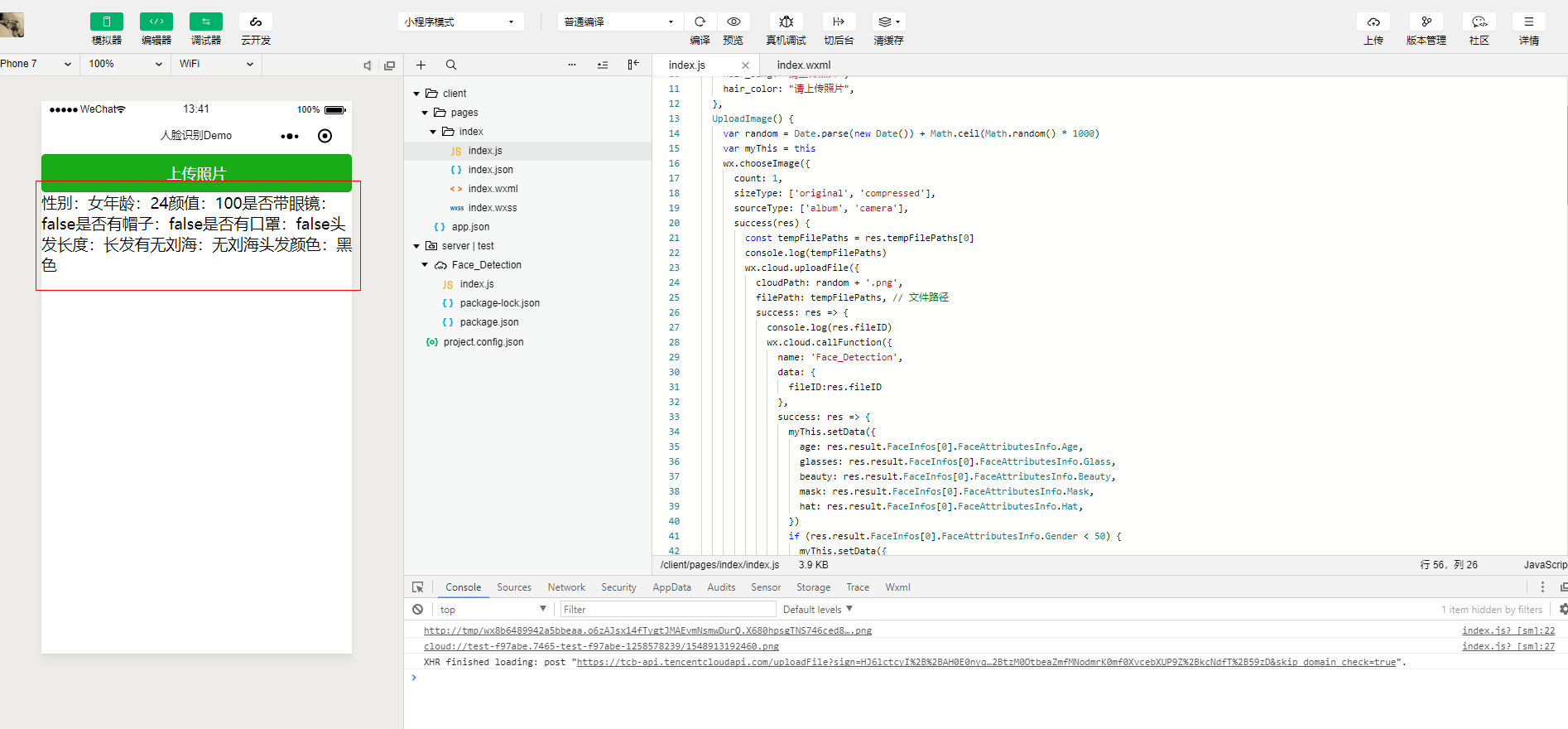The height and width of the screenshot is (729, 1568).
Task: Collapse the Face_Detection folder
Action: (x=425, y=265)
